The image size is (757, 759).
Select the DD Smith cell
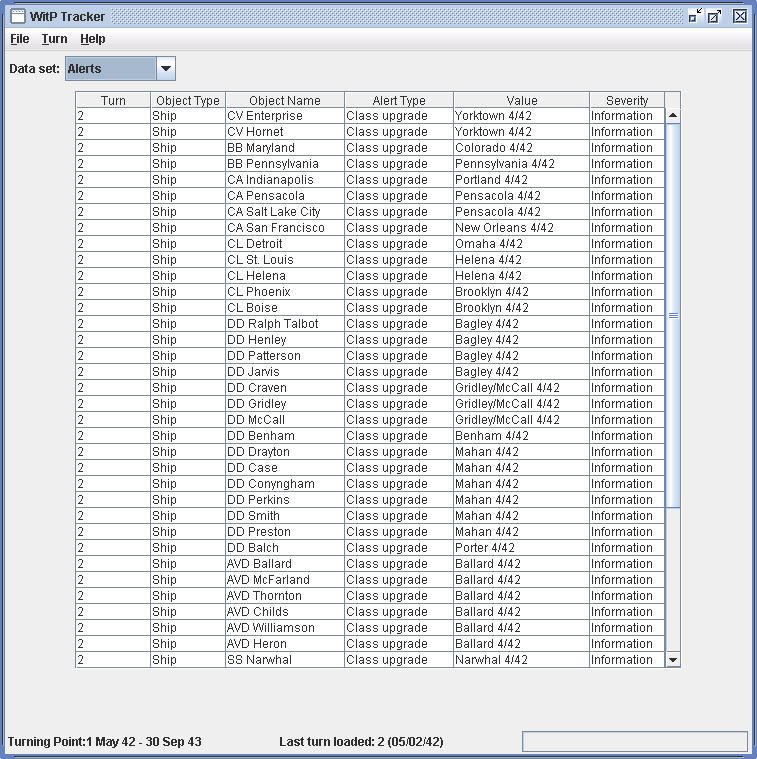pyautogui.click(x=285, y=515)
